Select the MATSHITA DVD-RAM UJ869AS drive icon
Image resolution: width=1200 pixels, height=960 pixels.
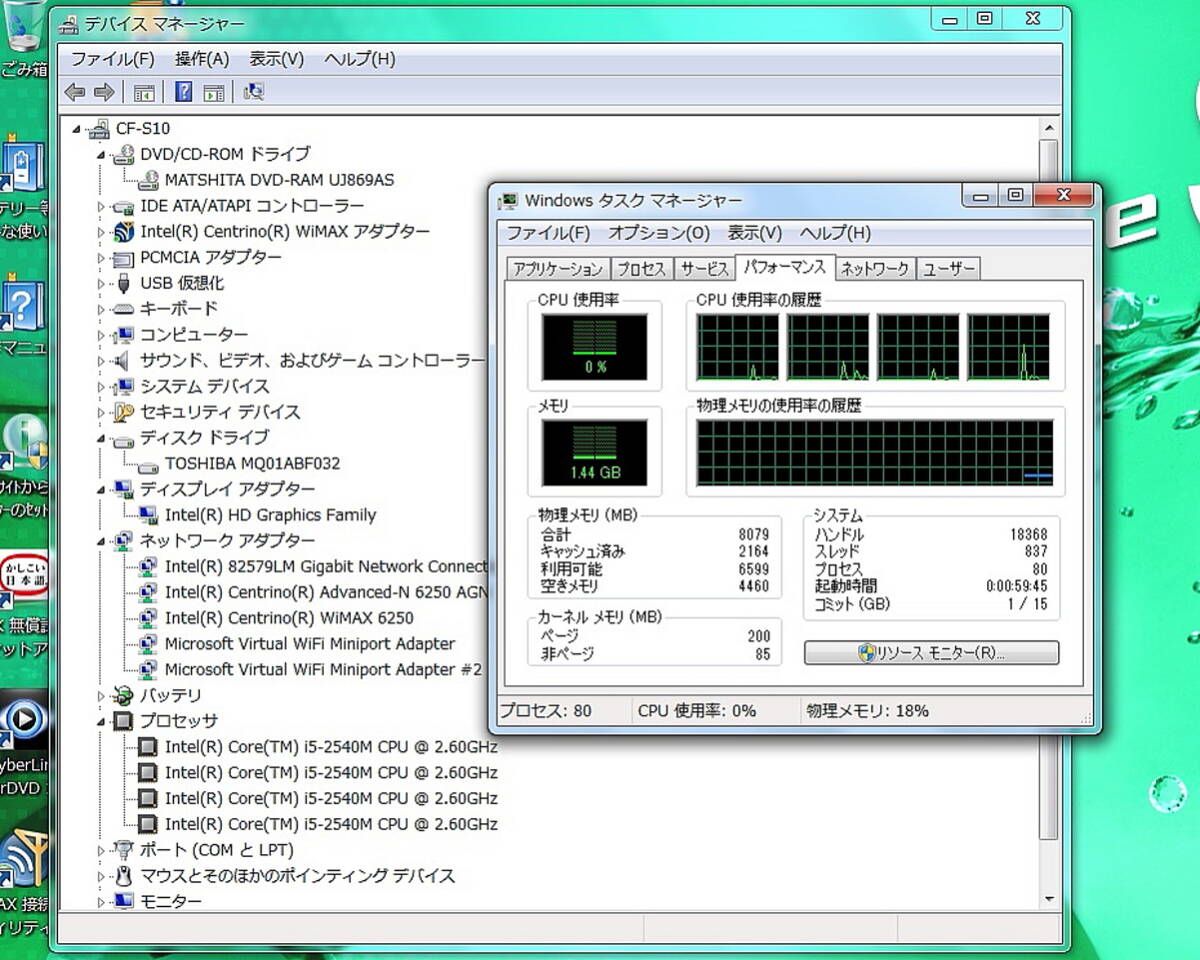point(148,180)
